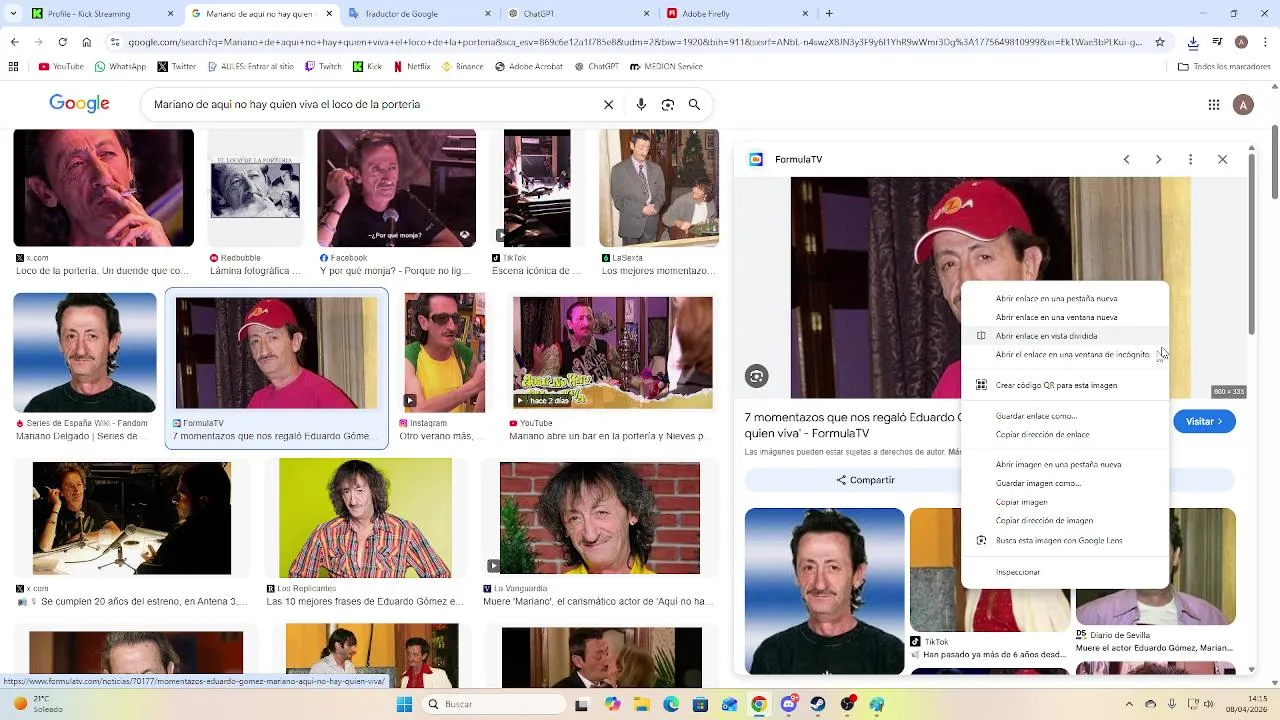
Task: Switch to the Adobe Firefly tab
Action: coord(736,14)
